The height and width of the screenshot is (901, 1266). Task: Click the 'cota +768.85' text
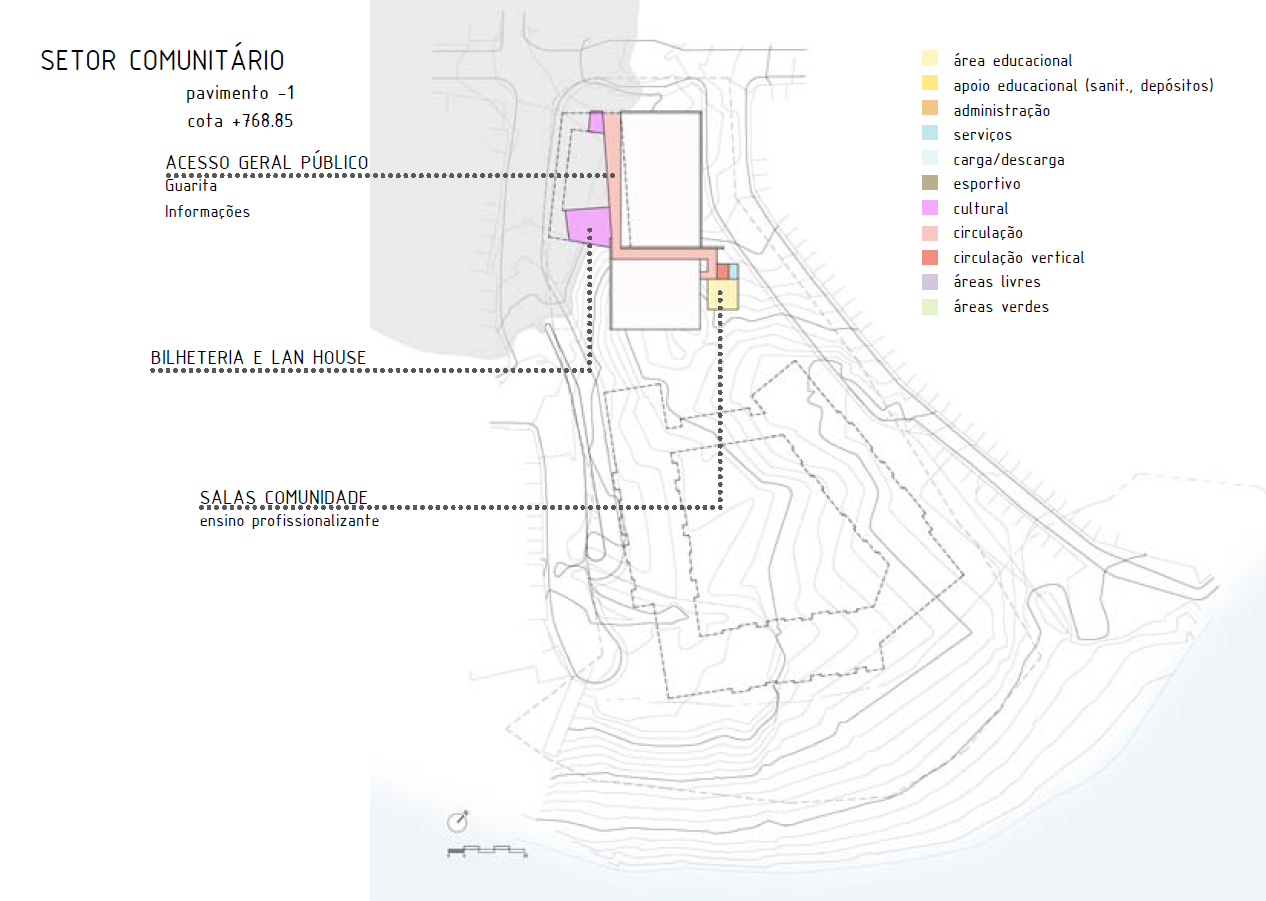pyautogui.click(x=240, y=121)
